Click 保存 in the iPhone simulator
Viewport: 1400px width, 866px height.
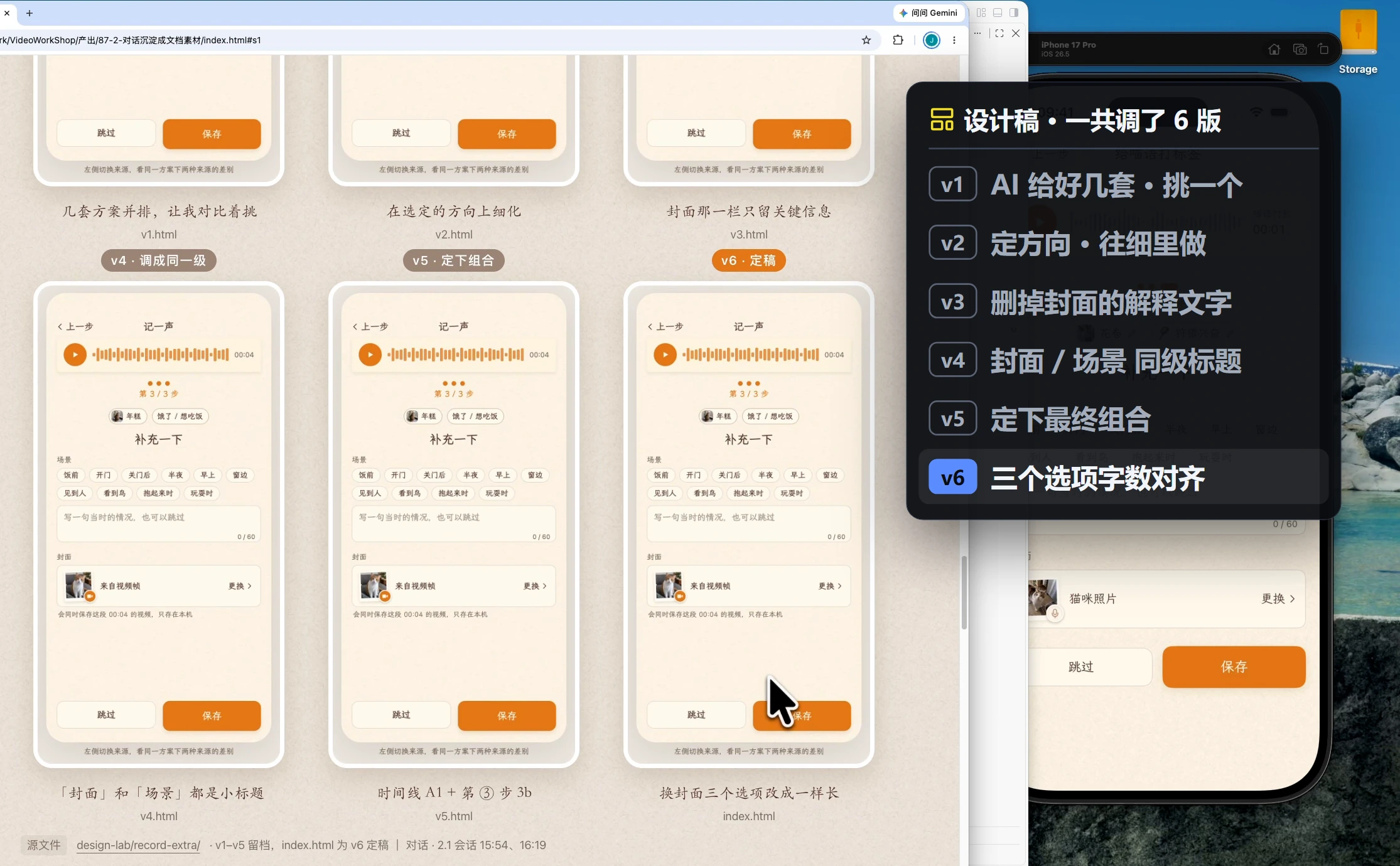(x=1234, y=666)
